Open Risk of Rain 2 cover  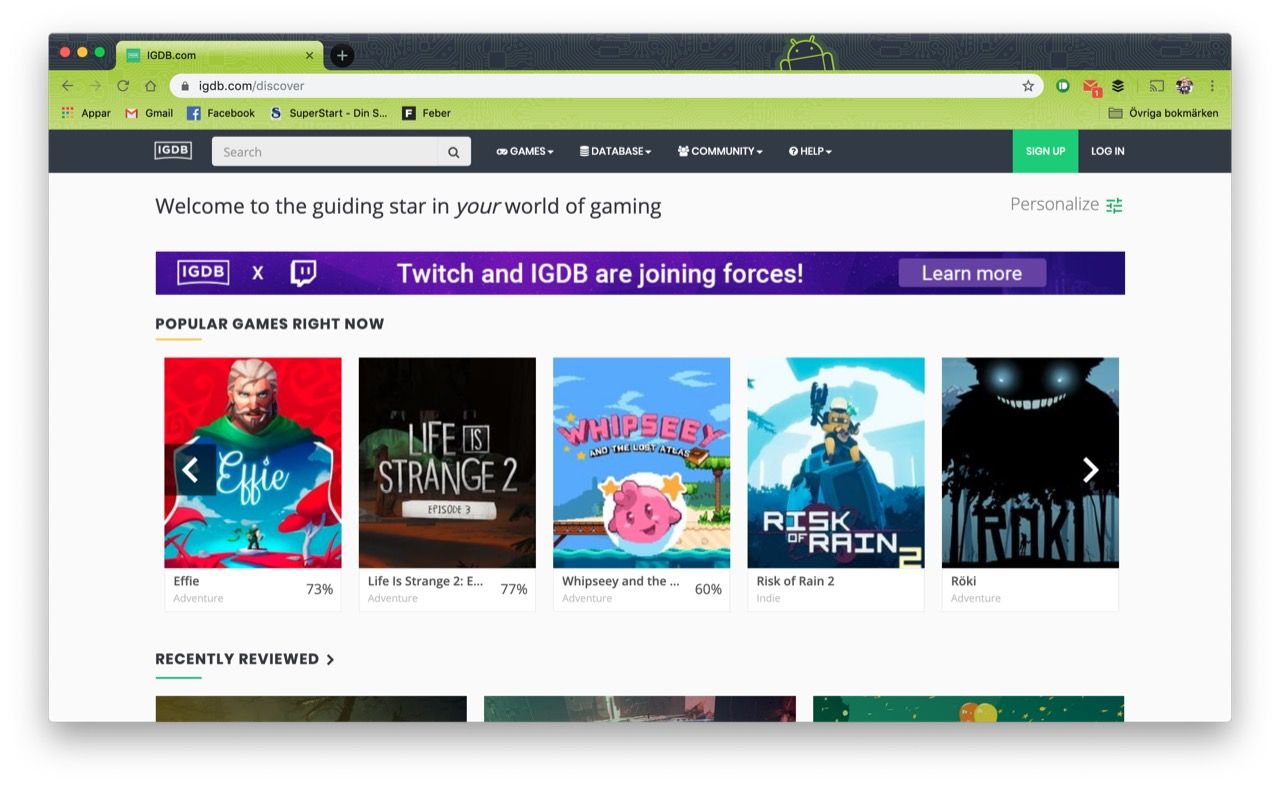tap(836, 463)
